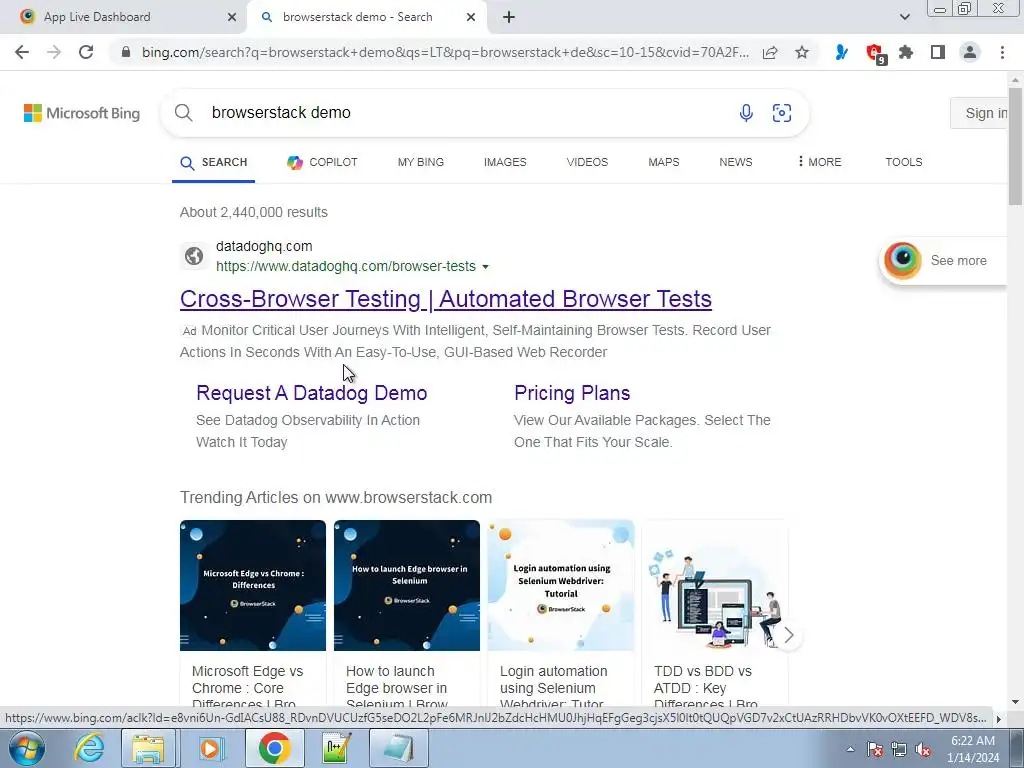1024x768 pixels.
Task: Click the See more BrowserStack widget
Action: [x=943, y=261]
